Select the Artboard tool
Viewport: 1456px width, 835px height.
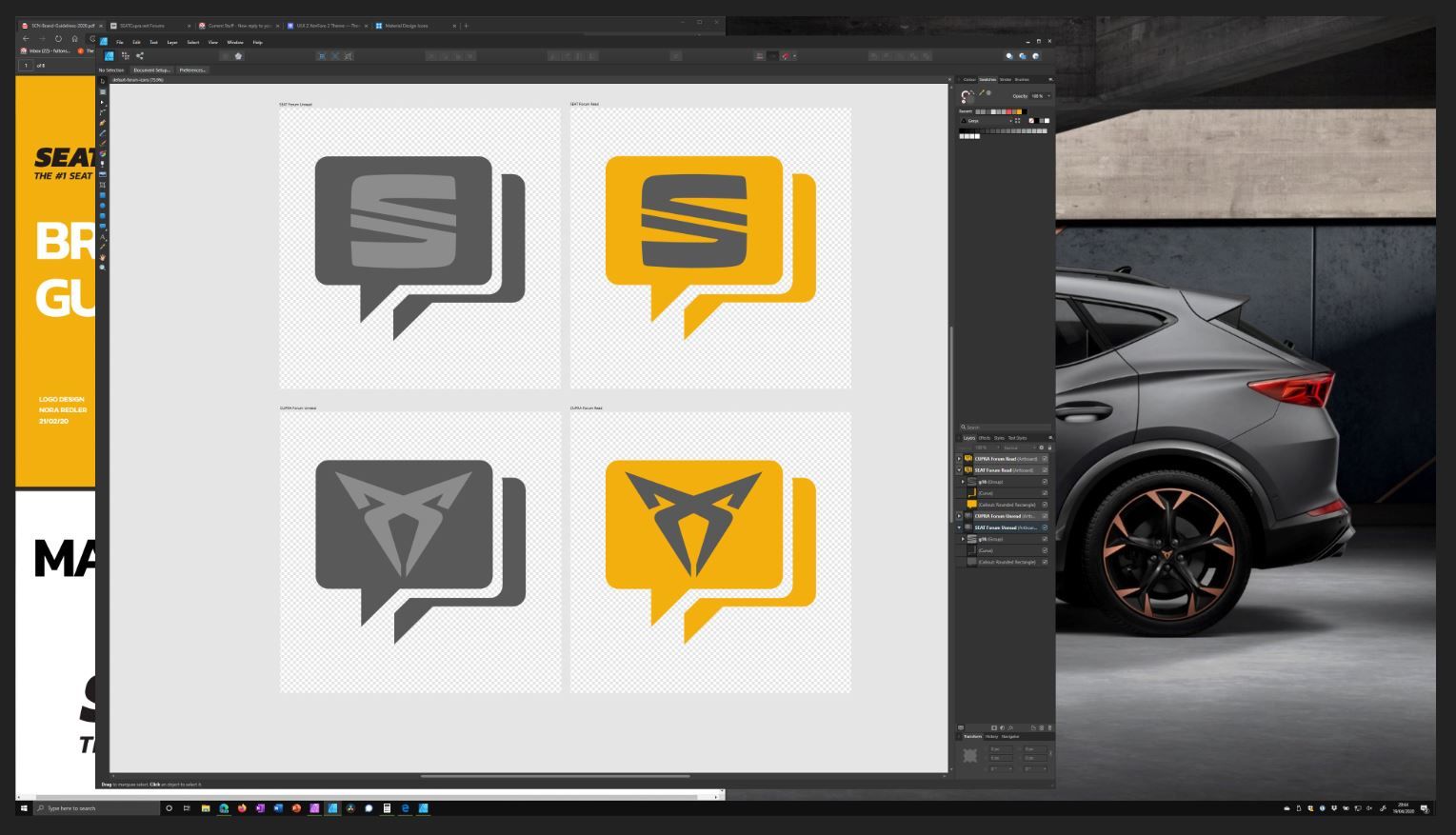click(103, 92)
